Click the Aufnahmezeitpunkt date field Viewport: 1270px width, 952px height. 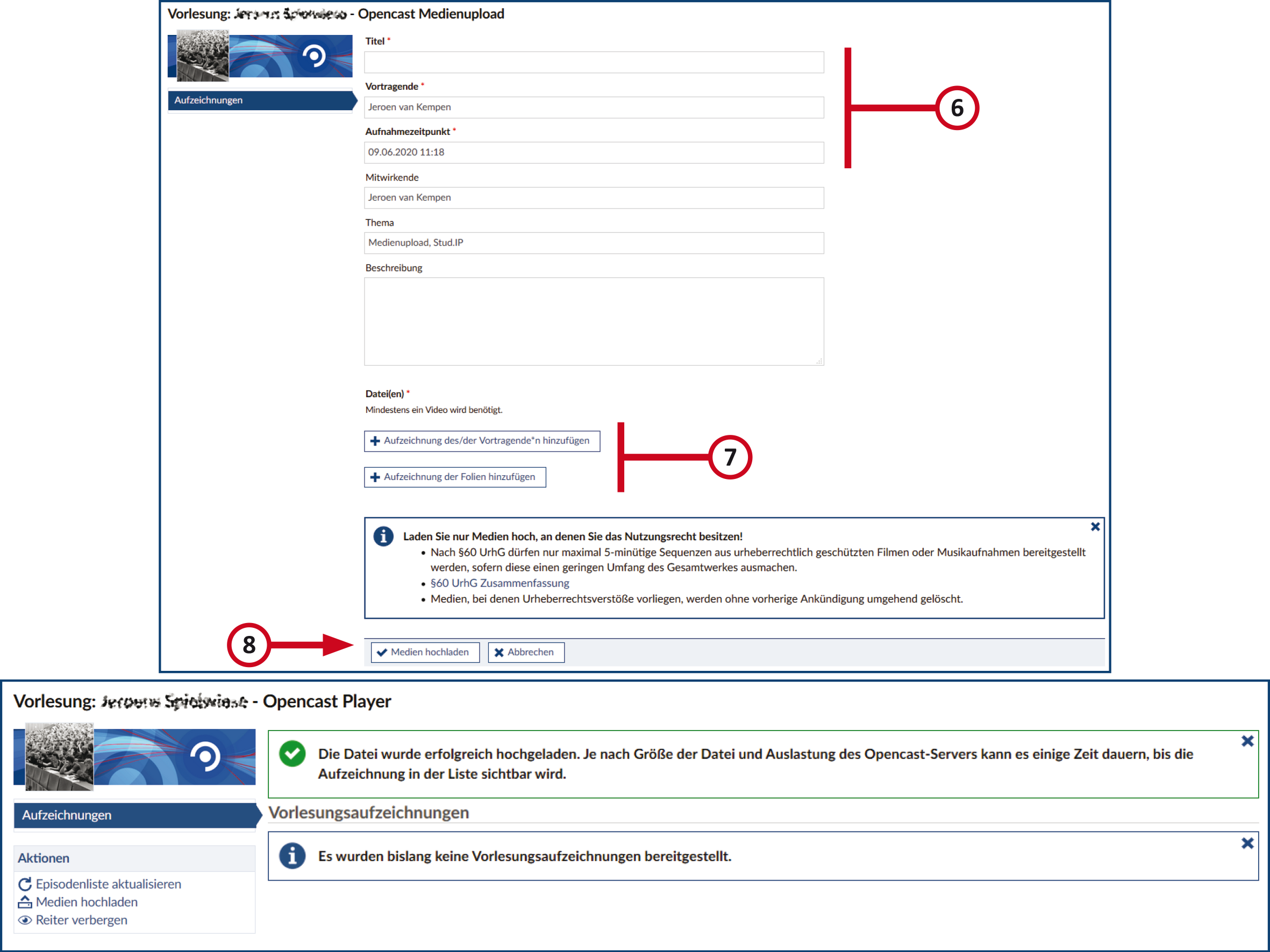click(594, 153)
